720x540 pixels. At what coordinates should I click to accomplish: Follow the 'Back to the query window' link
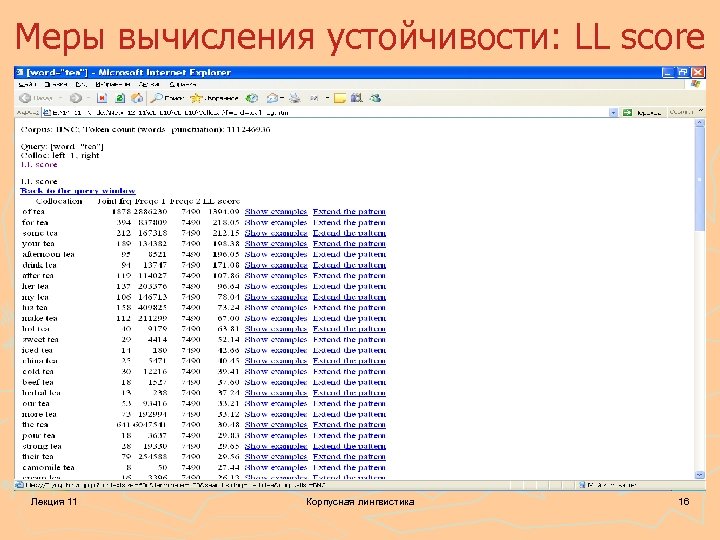78,191
